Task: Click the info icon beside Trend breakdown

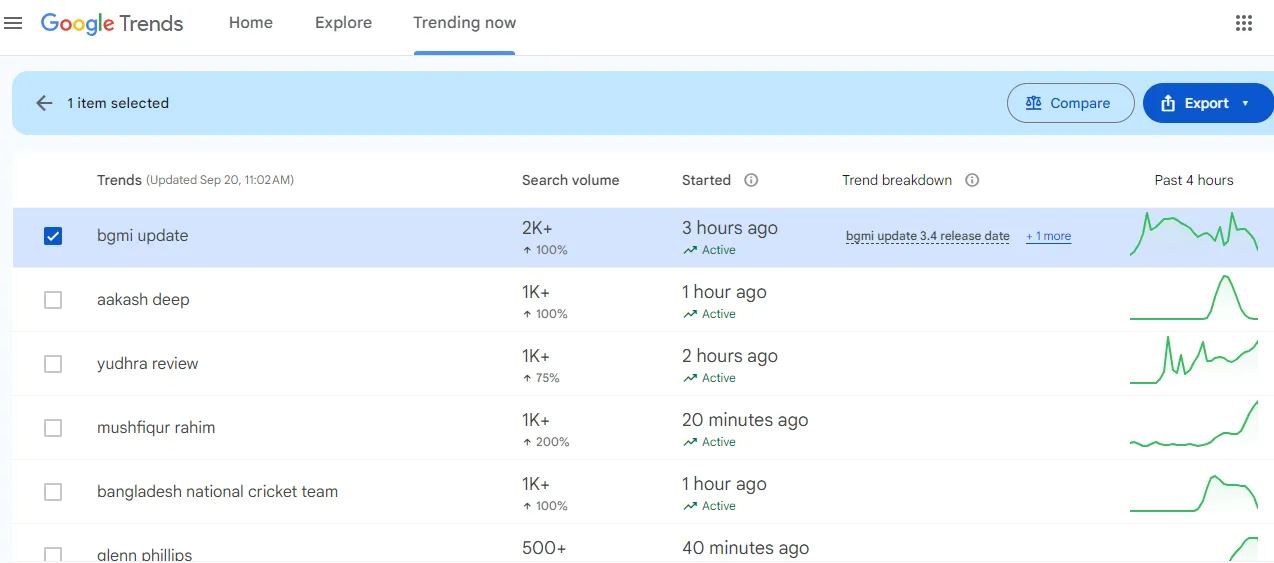Action: click(x=972, y=180)
